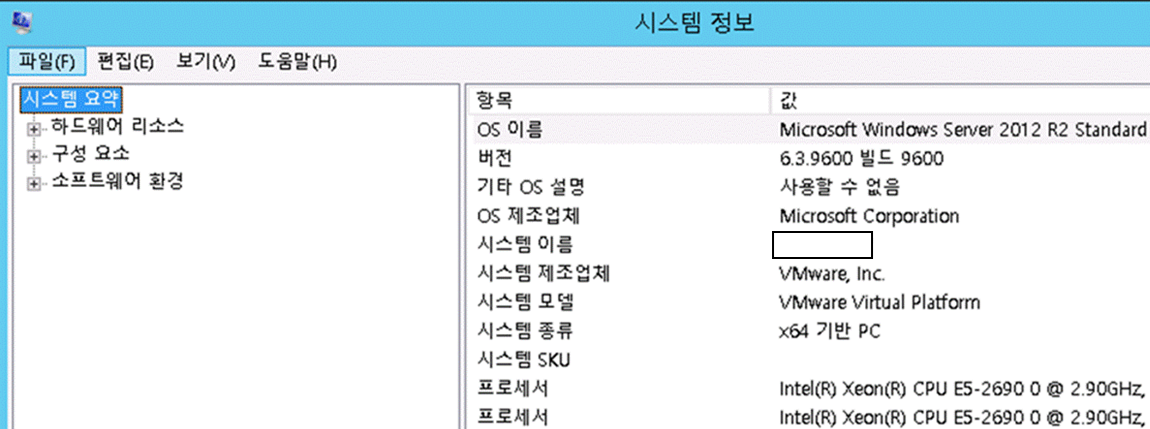Open the 파일(F) menu
Viewport: 1150px width, 429px height.
point(48,62)
